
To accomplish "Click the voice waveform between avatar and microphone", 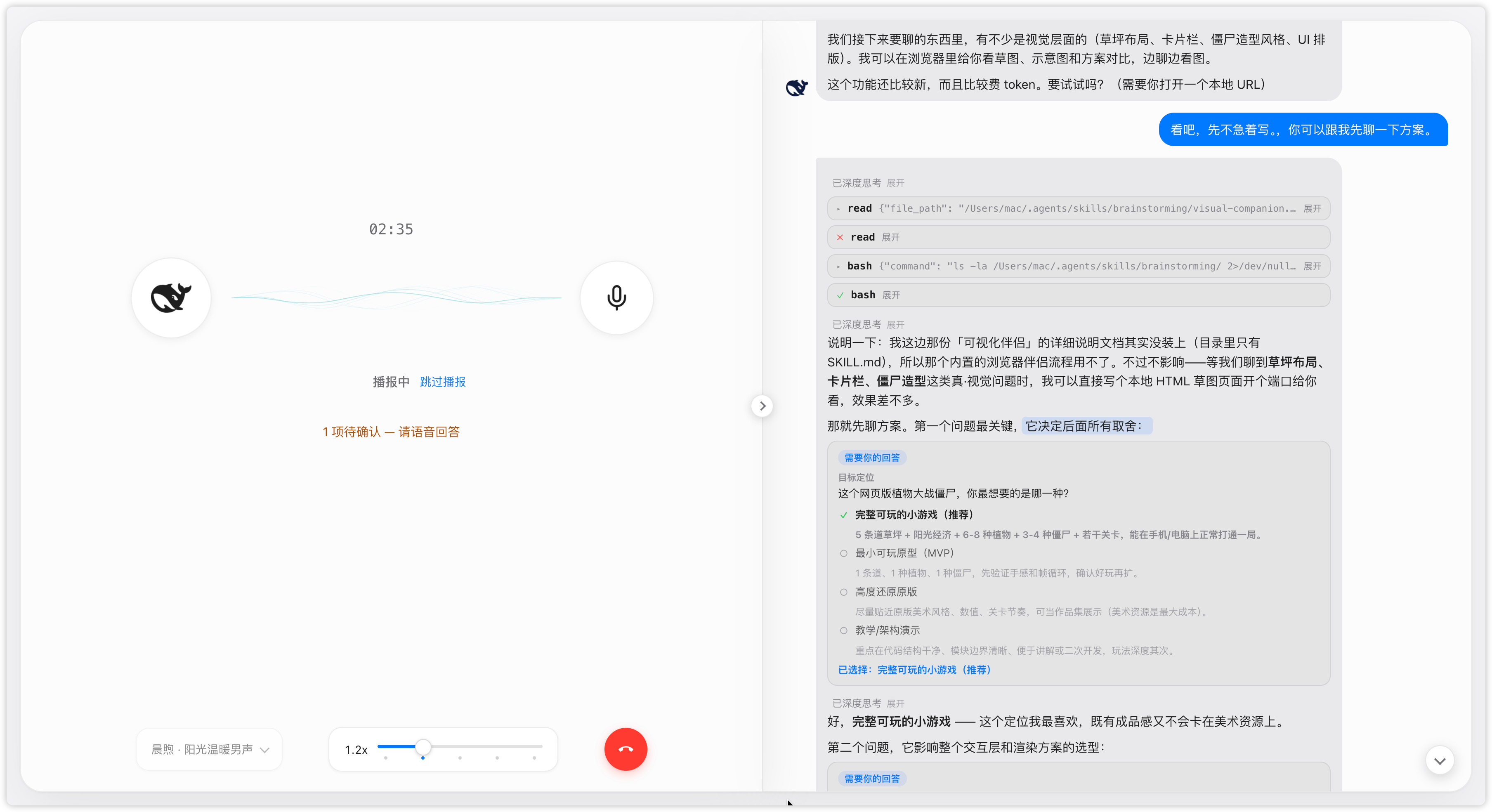I will (396, 298).
